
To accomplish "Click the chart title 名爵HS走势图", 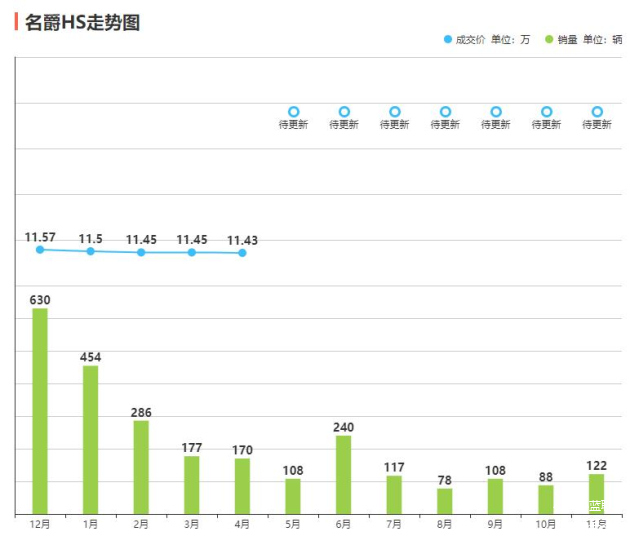I will pos(82,22).
